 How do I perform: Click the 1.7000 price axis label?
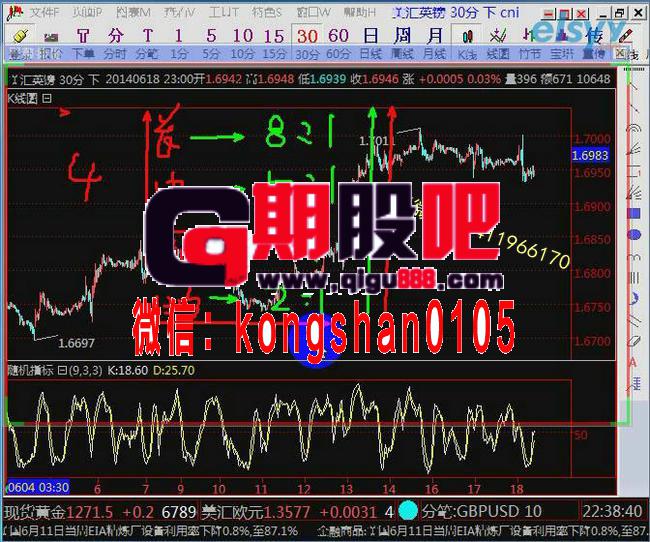click(x=592, y=139)
